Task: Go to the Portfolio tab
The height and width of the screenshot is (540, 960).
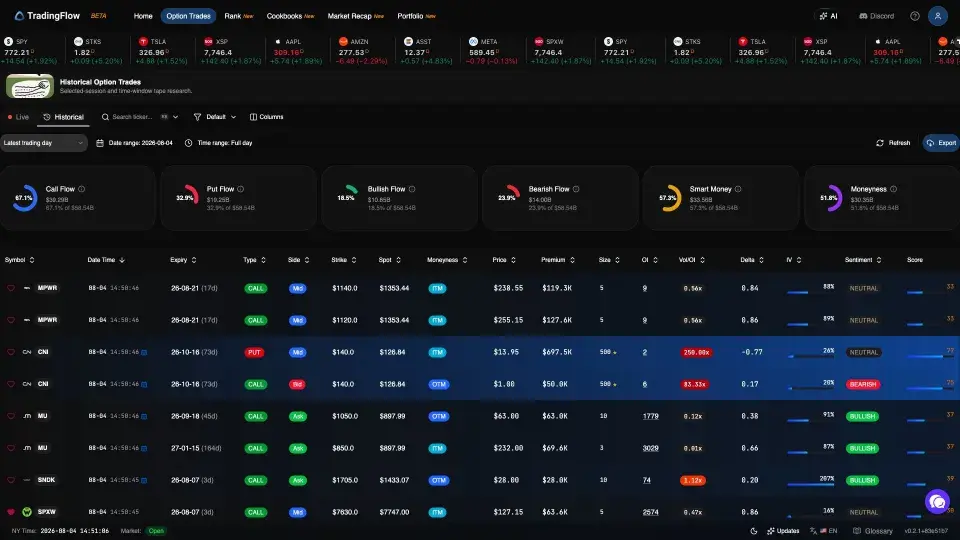Action: (416, 16)
